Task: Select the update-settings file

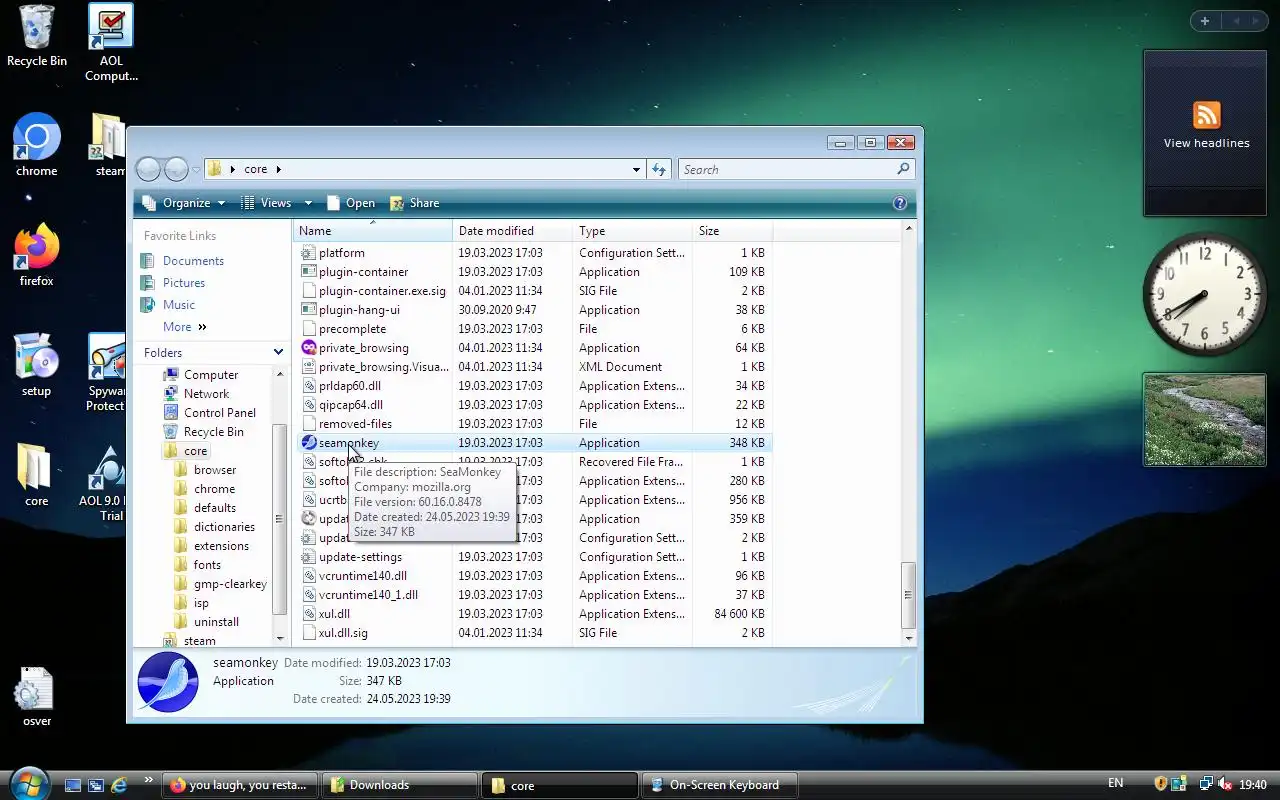Action: pyautogui.click(x=360, y=557)
